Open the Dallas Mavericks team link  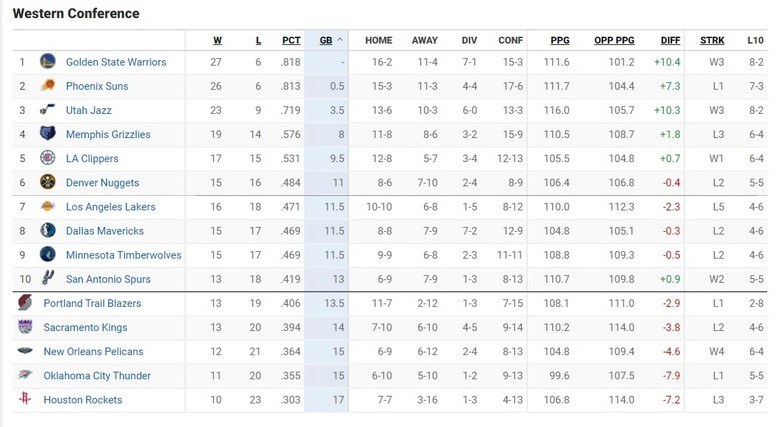pyautogui.click(x=105, y=231)
